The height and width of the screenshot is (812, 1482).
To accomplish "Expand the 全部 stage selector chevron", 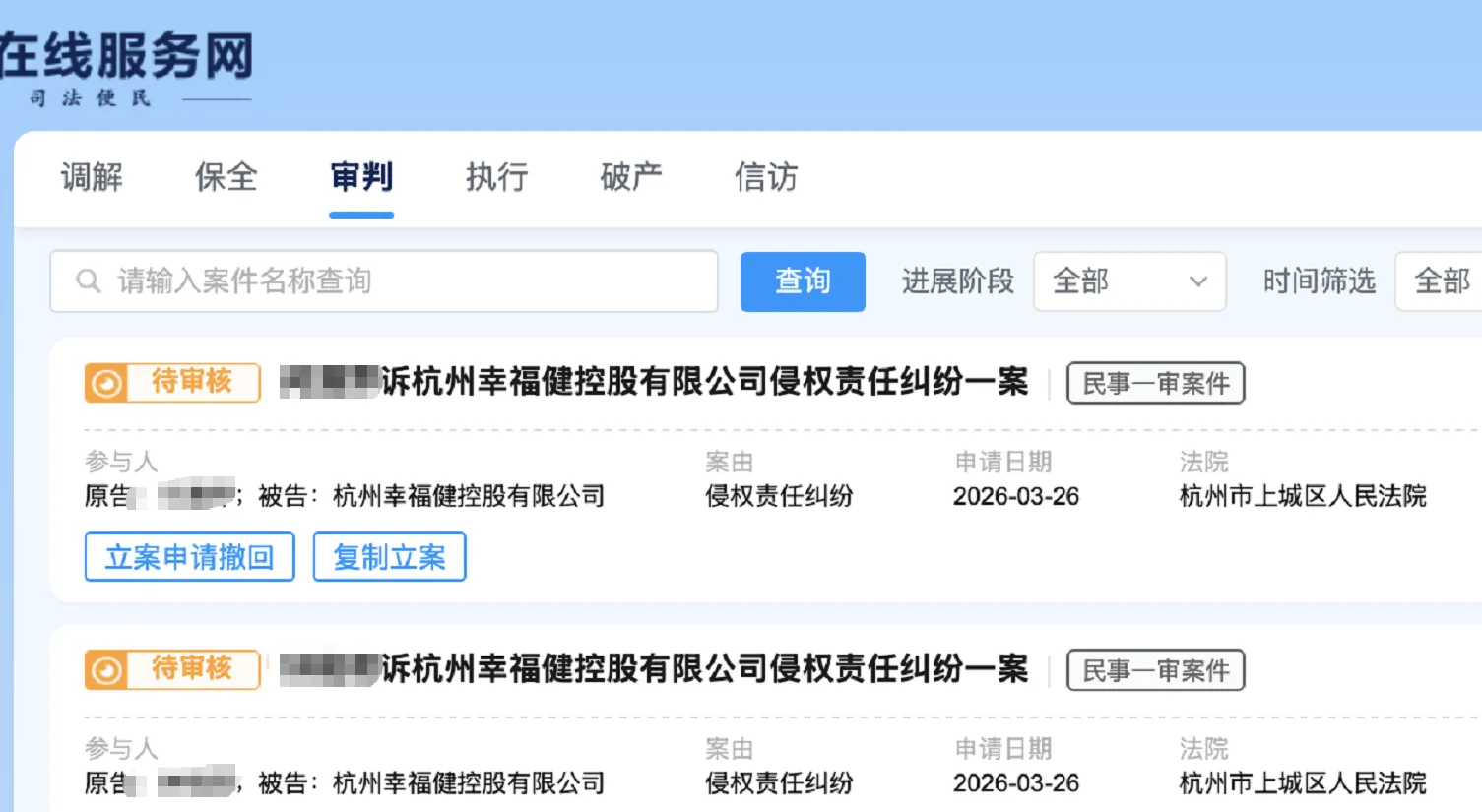I will (x=1199, y=281).
